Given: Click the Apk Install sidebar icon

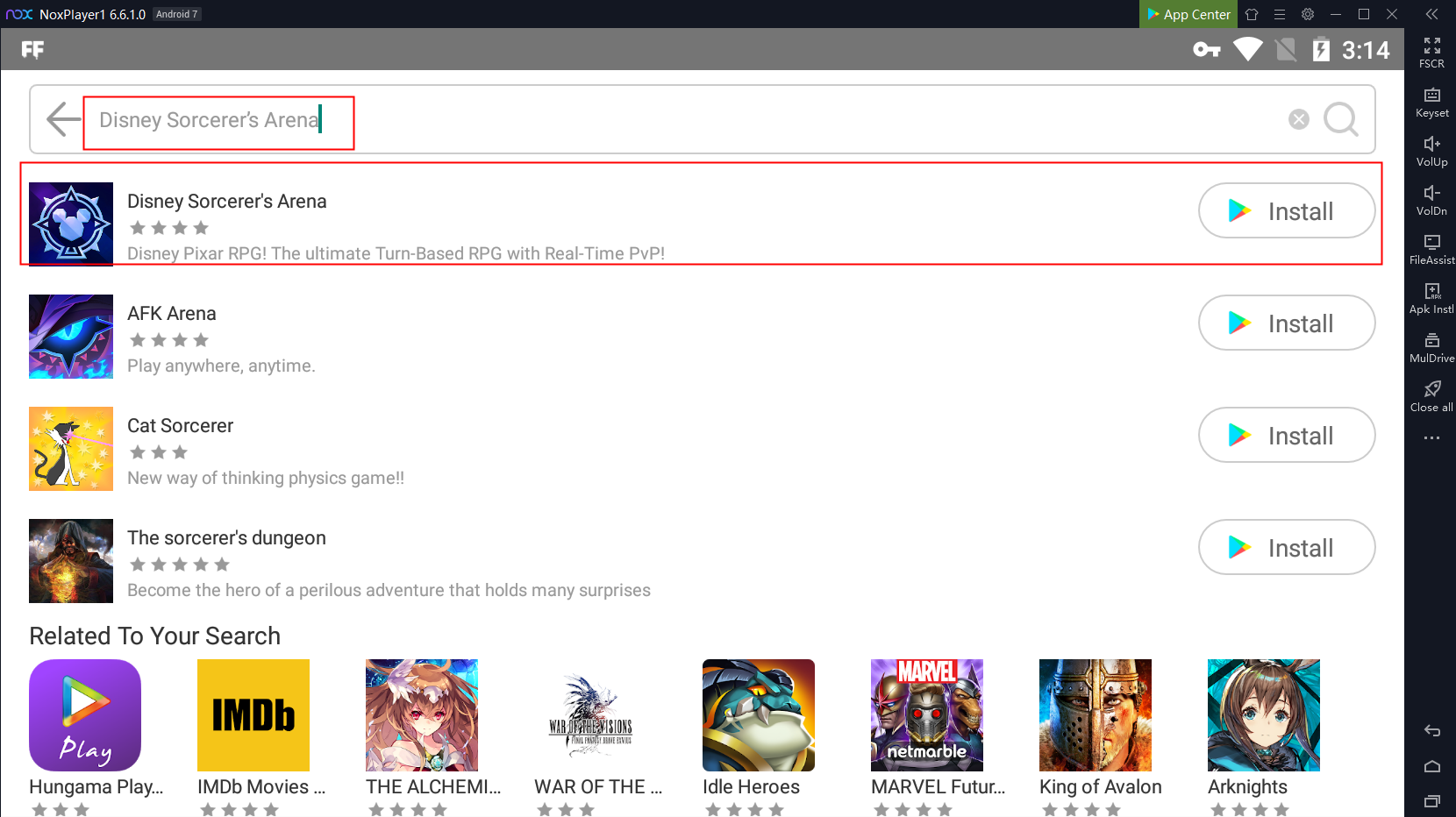Looking at the screenshot, I should point(1431,298).
